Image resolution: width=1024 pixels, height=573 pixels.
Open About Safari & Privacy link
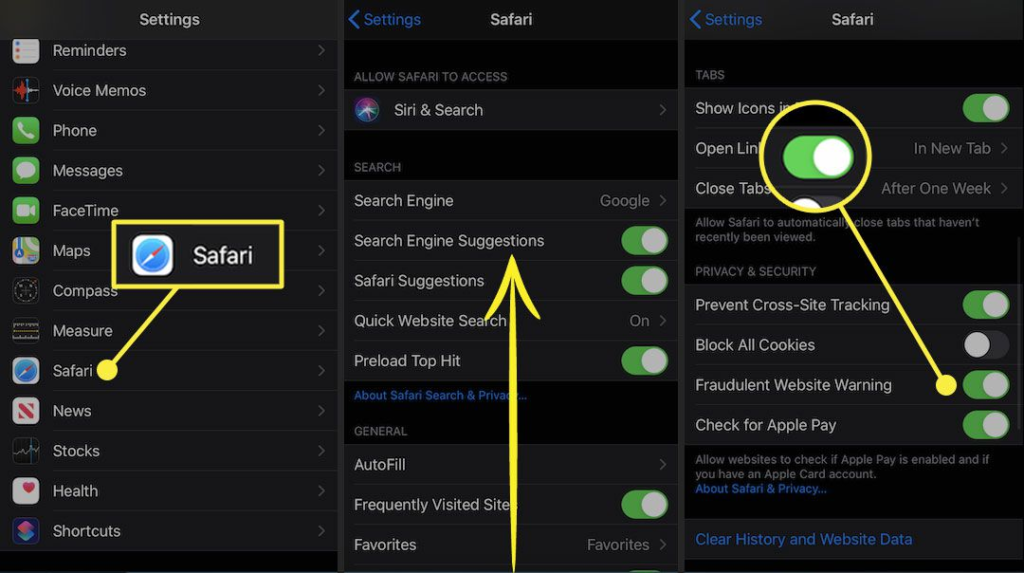760,489
